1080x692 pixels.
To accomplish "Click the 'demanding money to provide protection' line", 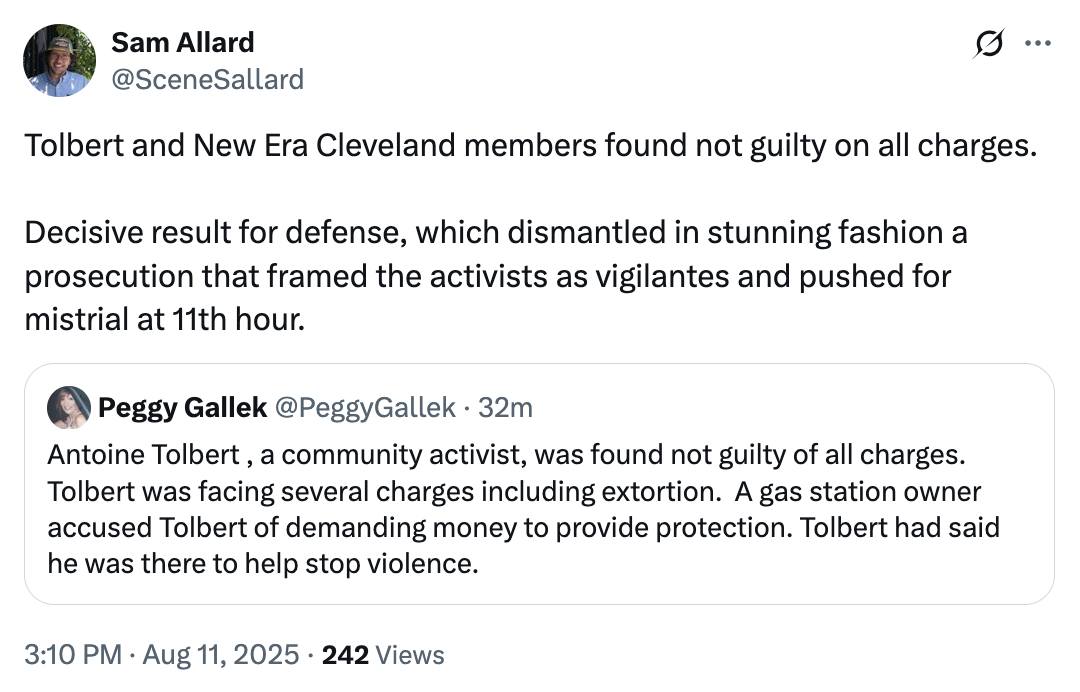I will point(523,527).
